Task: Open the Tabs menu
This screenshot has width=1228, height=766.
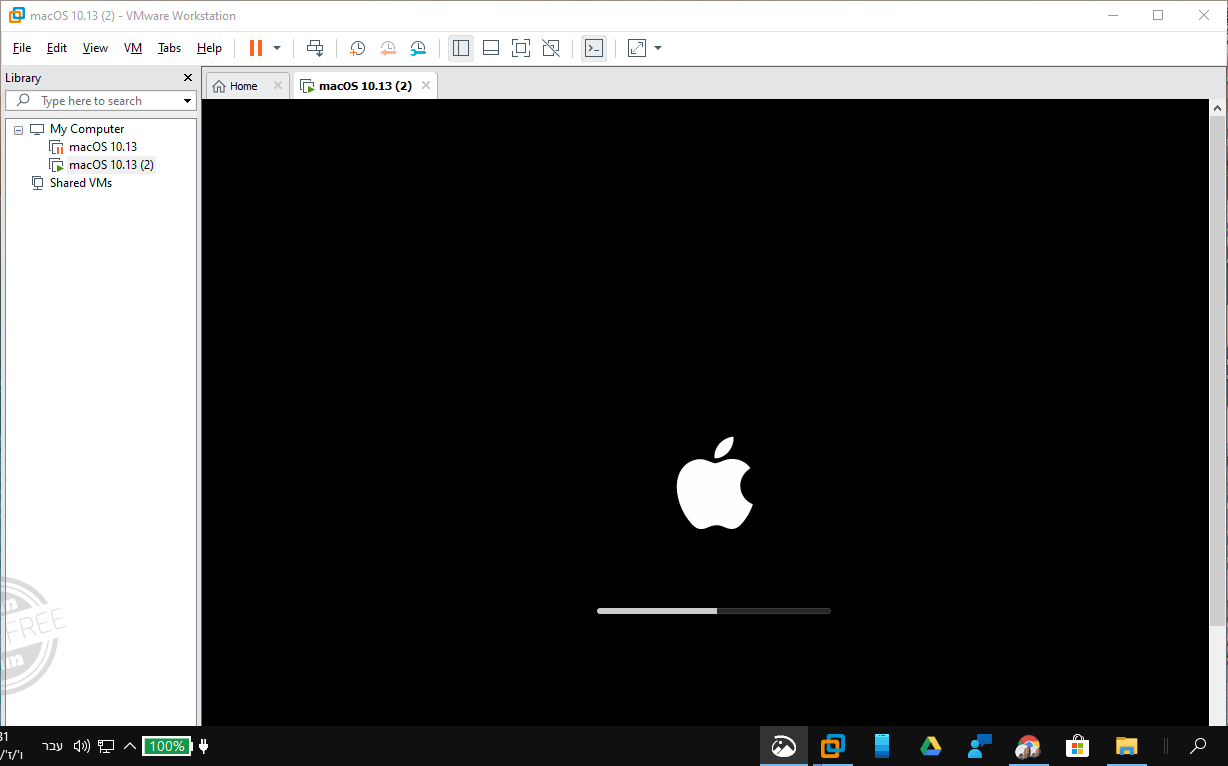Action: pyautogui.click(x=170, y=48)
